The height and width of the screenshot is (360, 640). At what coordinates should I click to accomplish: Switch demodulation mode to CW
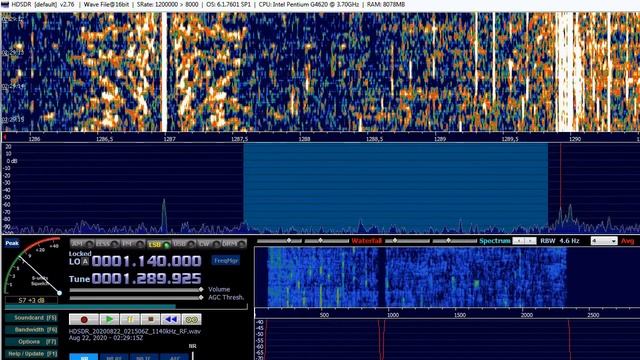[209, 244]
